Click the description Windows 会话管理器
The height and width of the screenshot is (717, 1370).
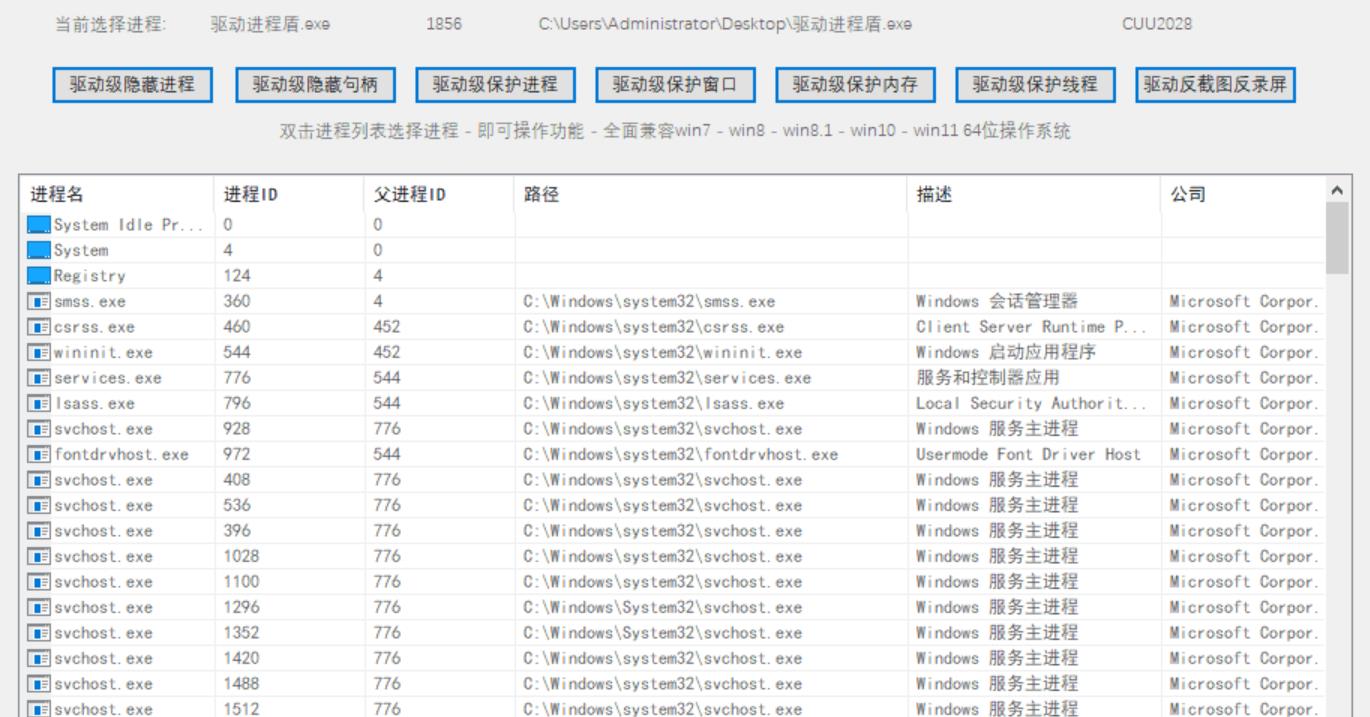(x=997, y=301)
